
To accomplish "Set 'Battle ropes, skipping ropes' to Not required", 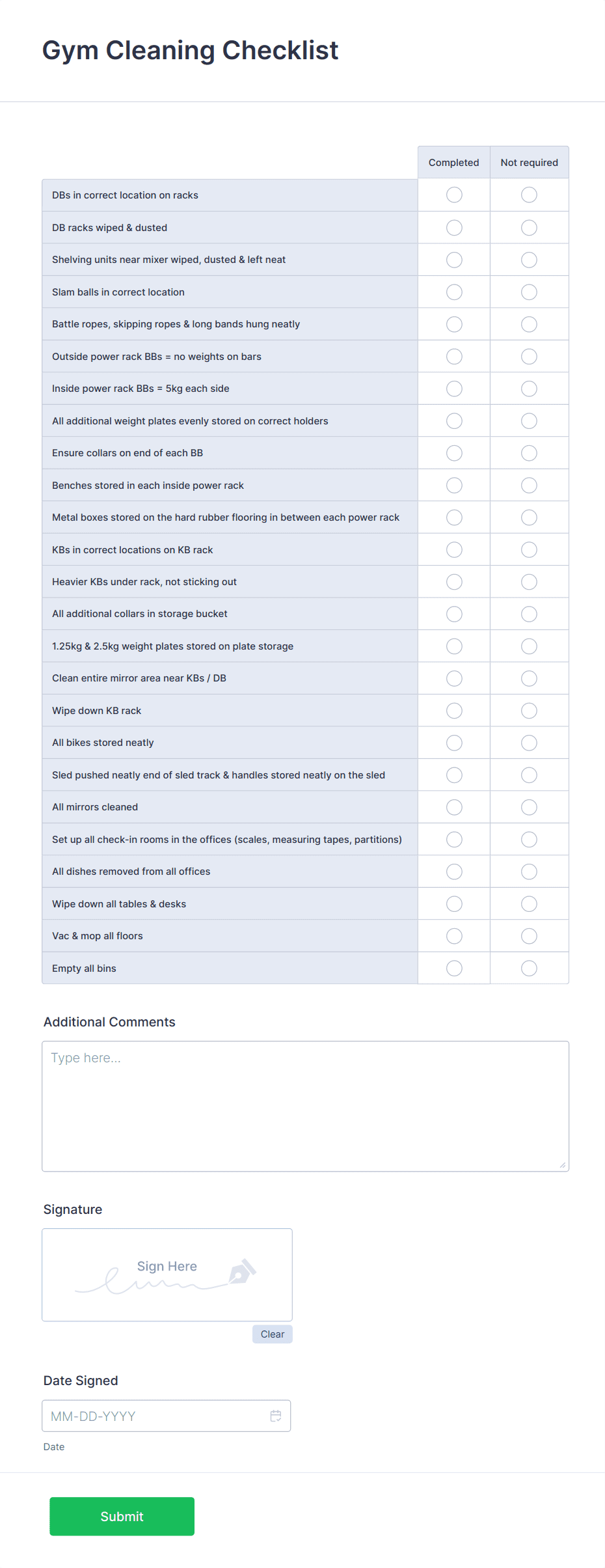I will (x=529, y=323).
